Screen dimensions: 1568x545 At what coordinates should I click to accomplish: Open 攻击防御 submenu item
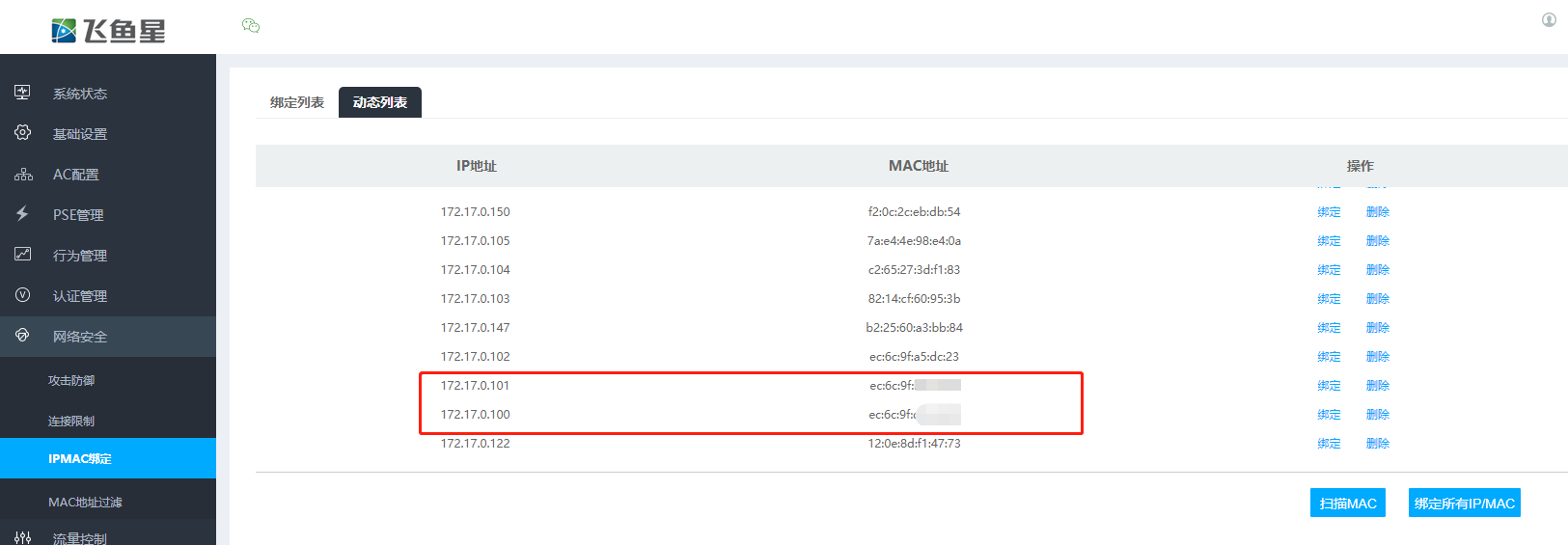click(71, 381)
